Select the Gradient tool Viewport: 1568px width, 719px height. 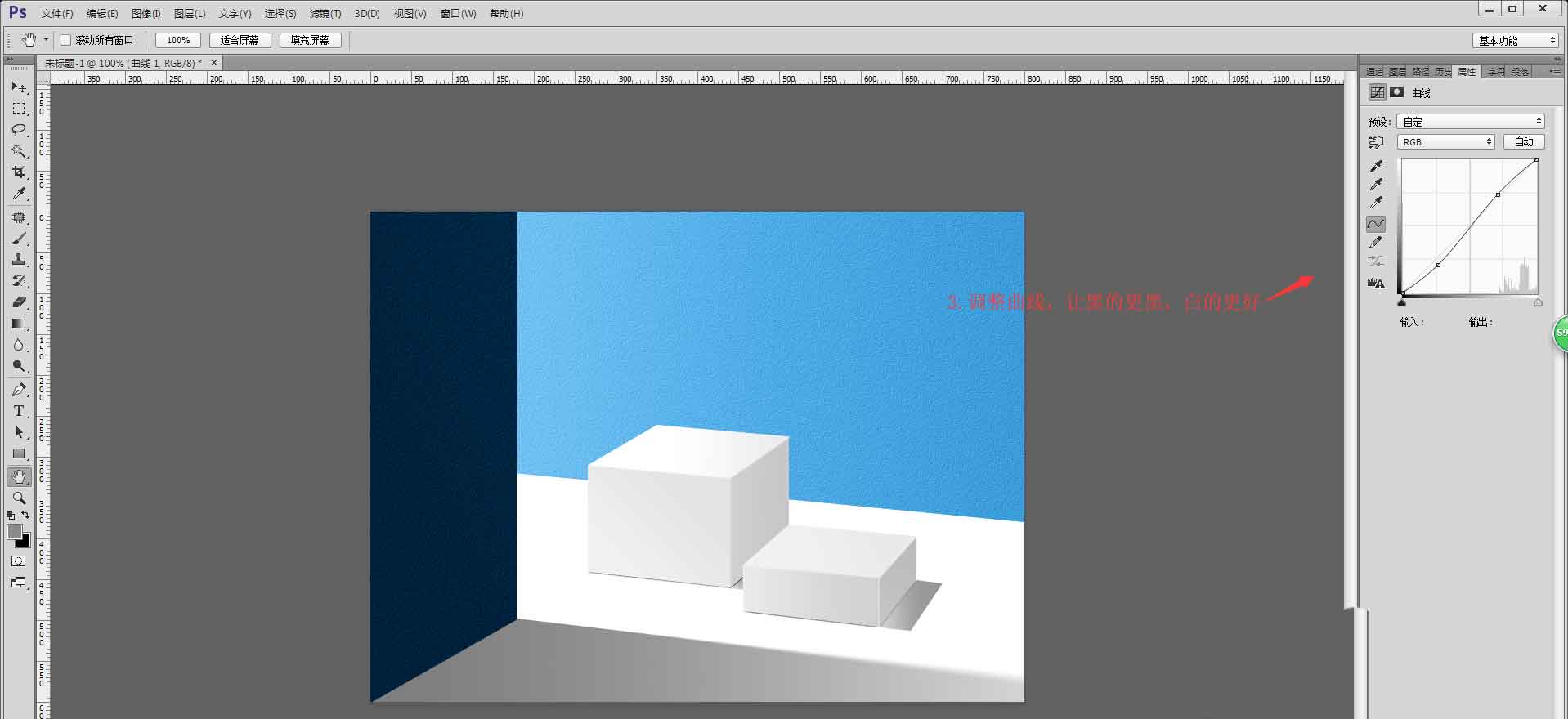[19, 324]
